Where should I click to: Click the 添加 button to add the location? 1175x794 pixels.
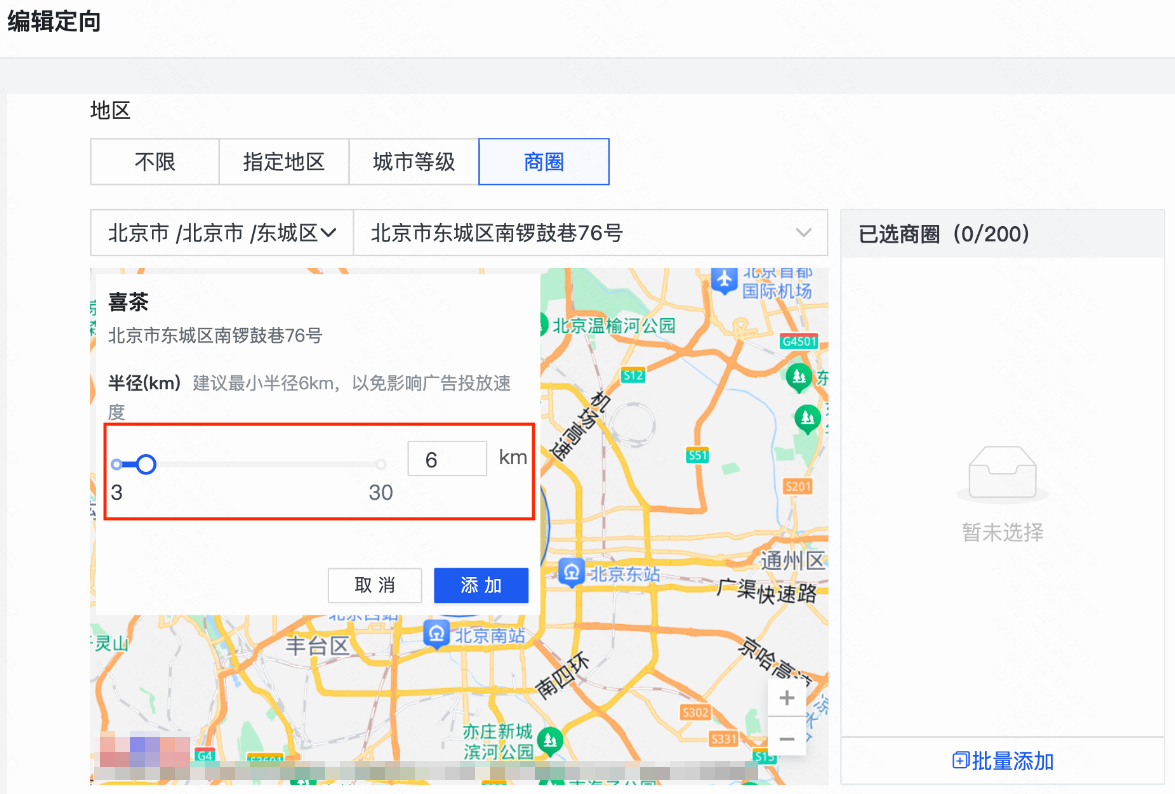(481, 585)
